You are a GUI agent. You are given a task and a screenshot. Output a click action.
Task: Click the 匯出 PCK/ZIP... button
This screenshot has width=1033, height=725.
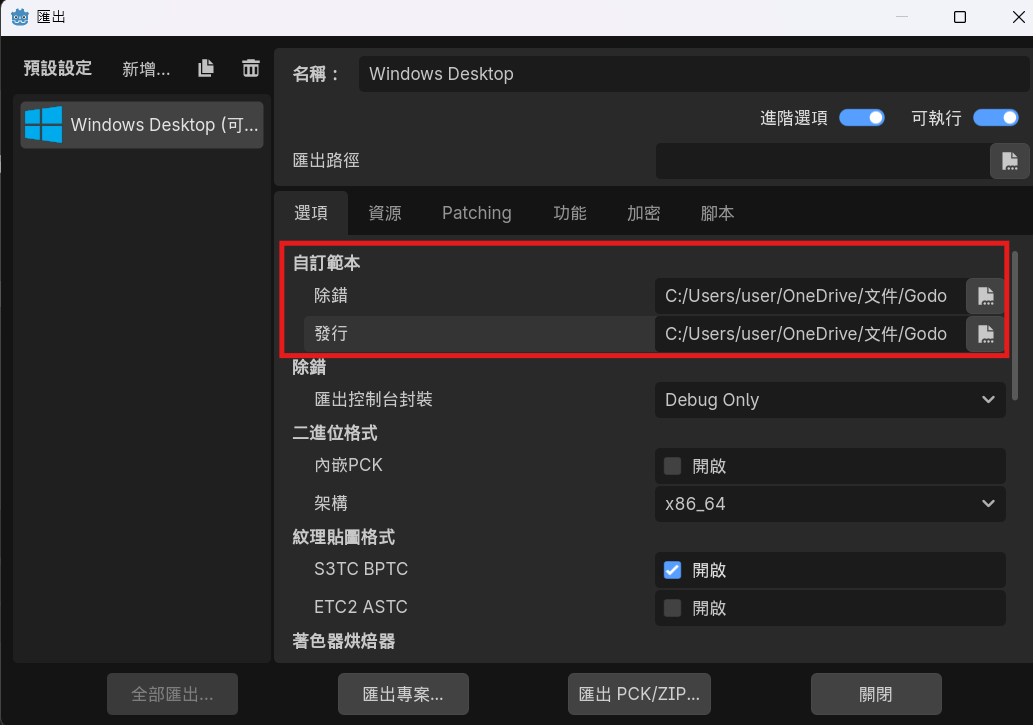point(639,694)
